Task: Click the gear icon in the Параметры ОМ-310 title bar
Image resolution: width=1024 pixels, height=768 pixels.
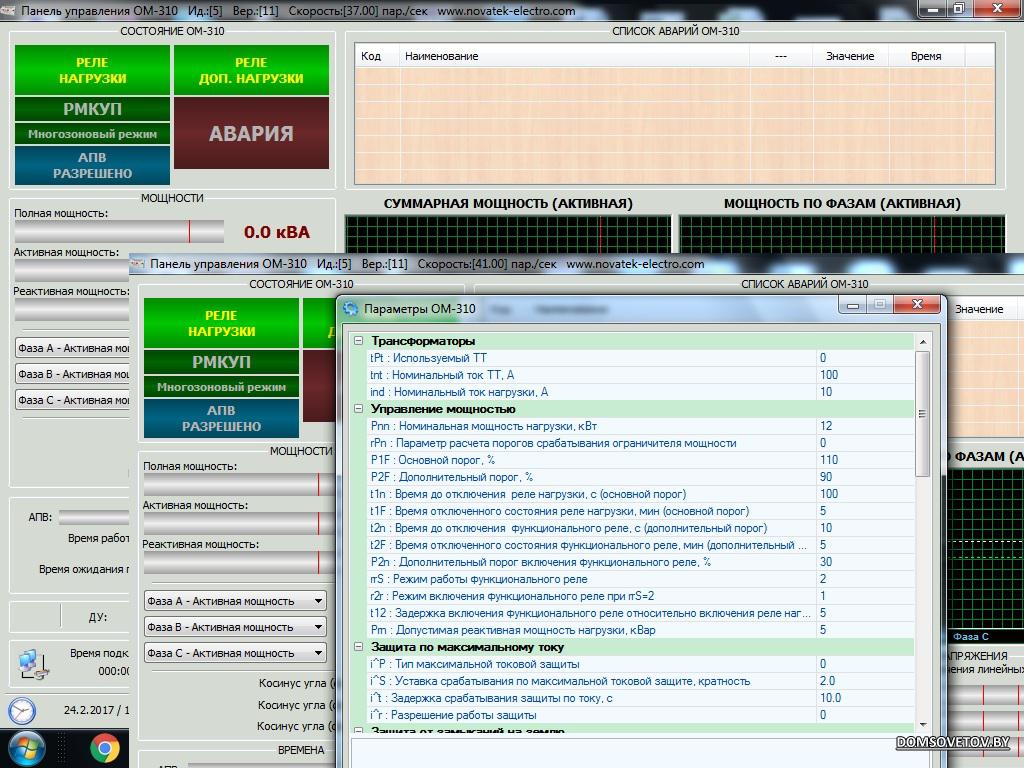Action: [351, 309]
